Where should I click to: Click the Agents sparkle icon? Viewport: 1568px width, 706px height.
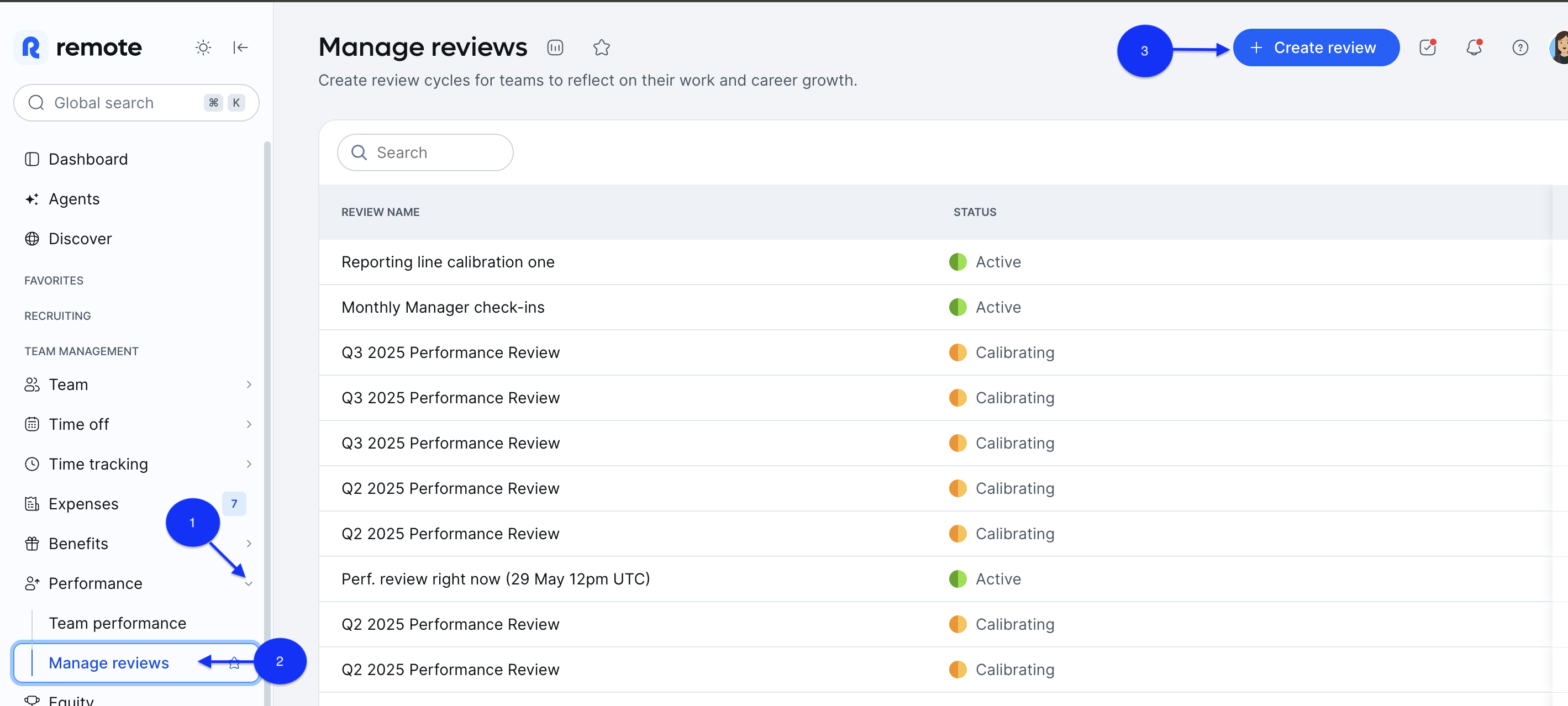click(x=31, y=199)
